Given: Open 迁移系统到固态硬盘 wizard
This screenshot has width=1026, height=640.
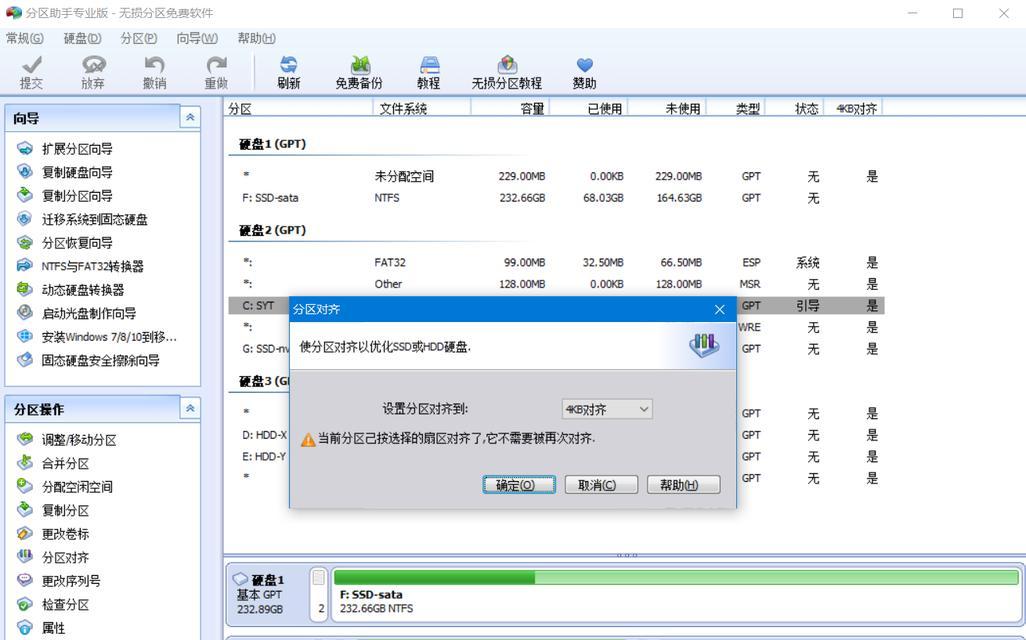Looking at the screenshot, I should pyautogui.click(x=82, y=219).
